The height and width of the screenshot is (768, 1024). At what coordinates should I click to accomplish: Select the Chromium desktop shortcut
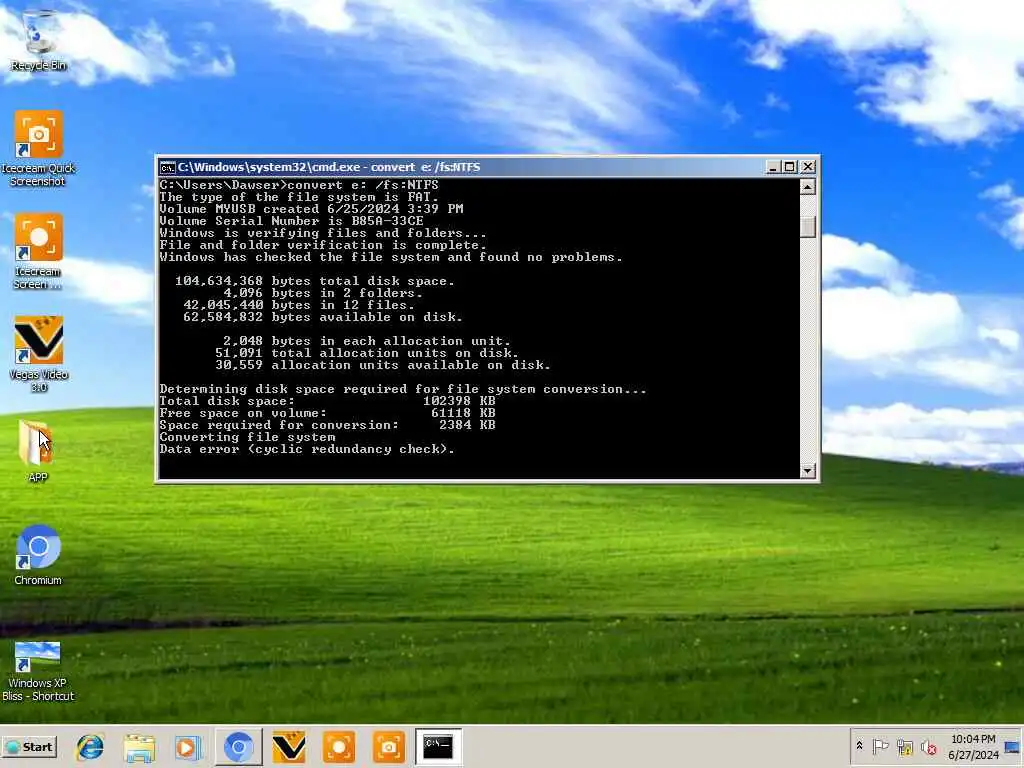(38, 555)
